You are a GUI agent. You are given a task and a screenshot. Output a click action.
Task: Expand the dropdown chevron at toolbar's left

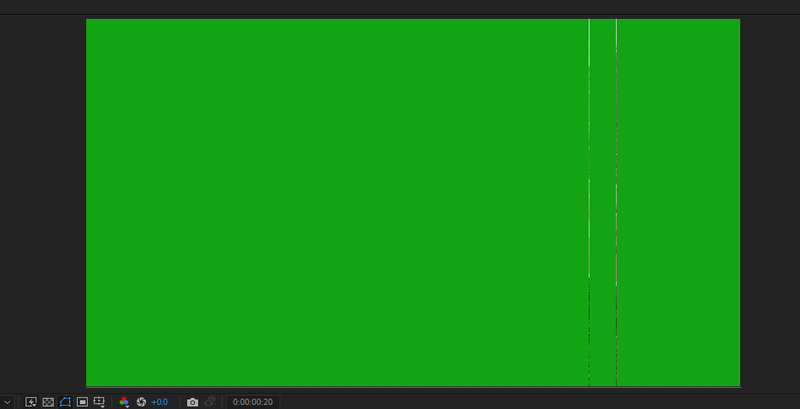click(x=8, y=402)
